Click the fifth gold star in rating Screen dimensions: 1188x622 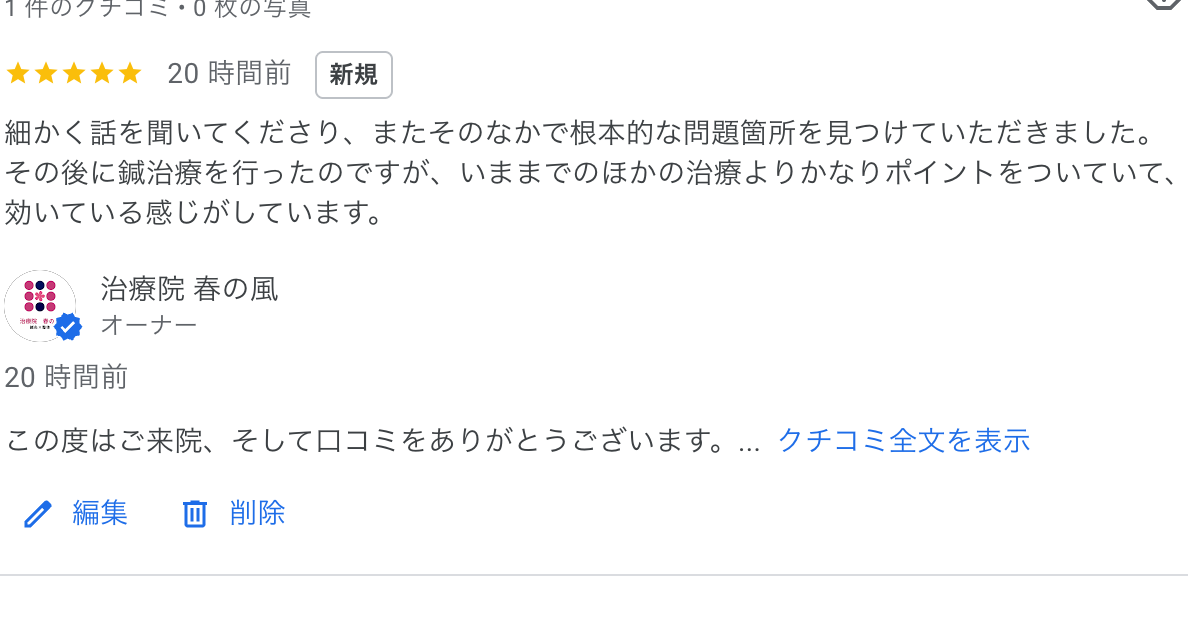click(x=130, y=74)
